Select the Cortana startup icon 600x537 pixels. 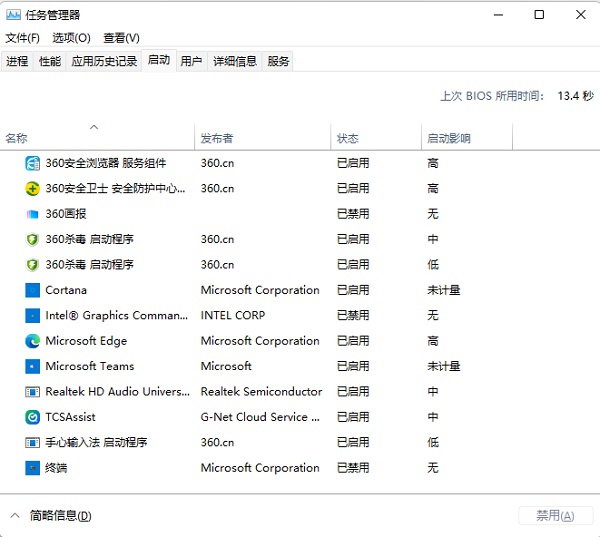click(32, 290)
